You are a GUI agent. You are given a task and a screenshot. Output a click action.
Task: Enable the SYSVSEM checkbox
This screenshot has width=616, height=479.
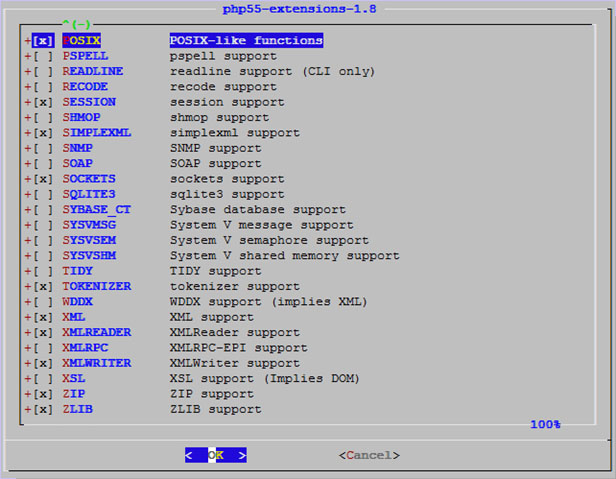click(43, 240)
